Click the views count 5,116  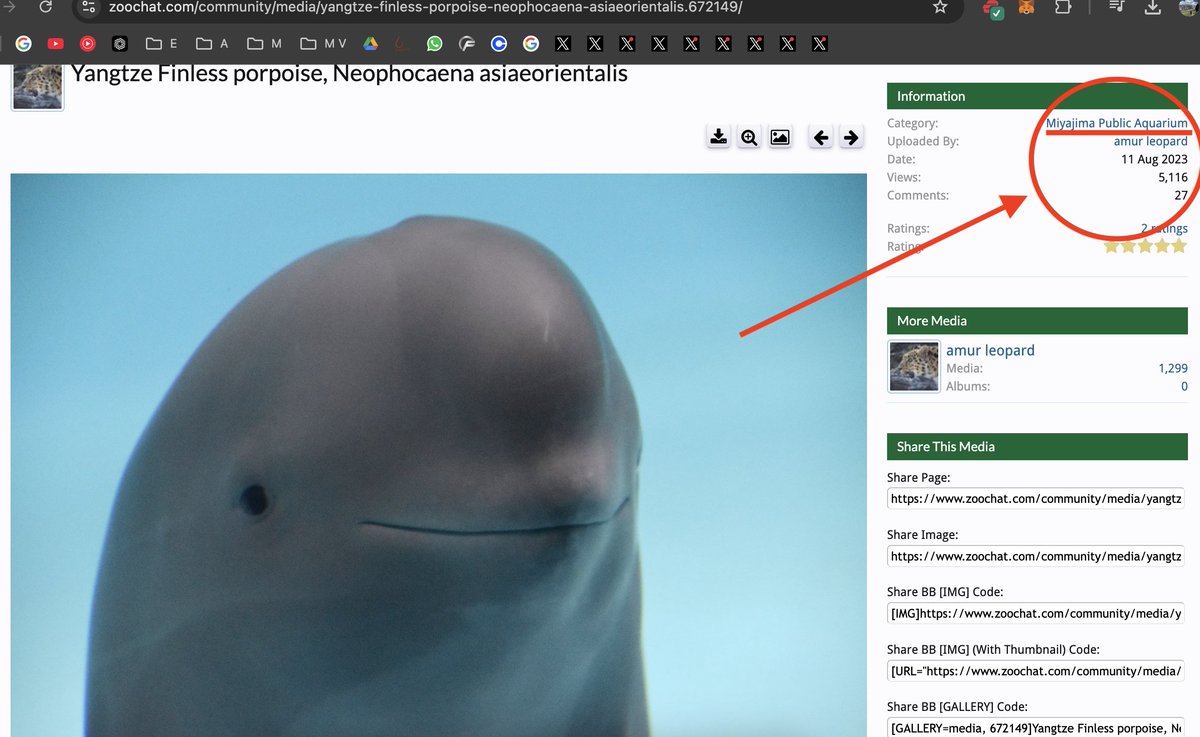click(x=1173, y=177)
